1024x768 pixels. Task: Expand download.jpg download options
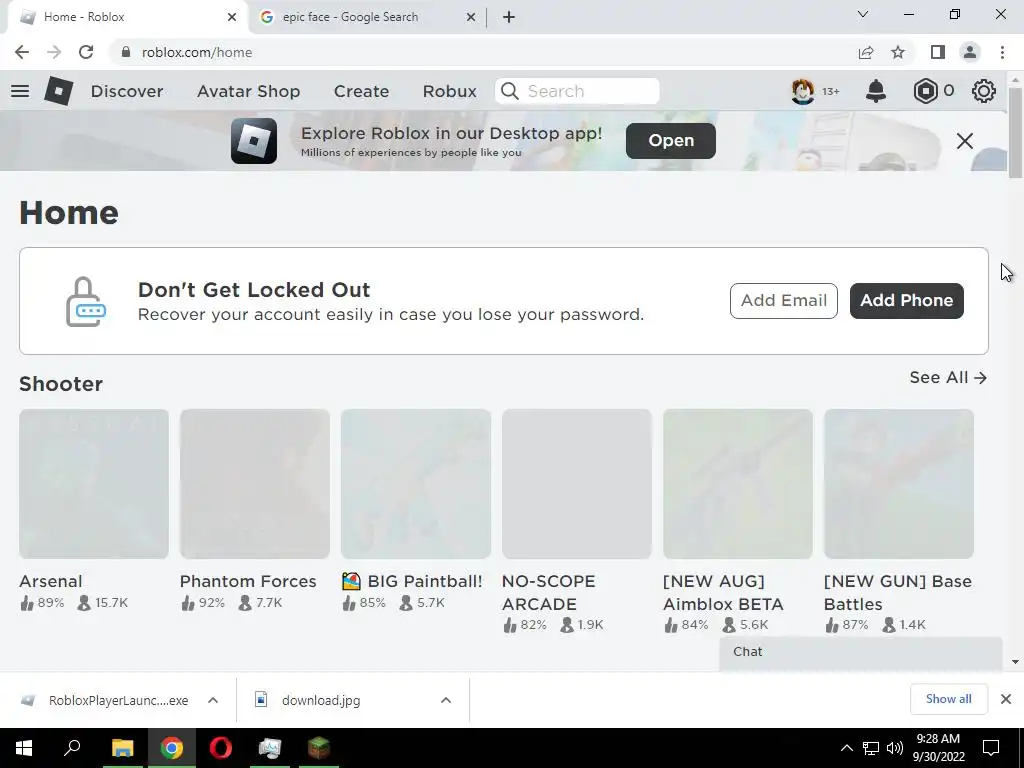446,700
